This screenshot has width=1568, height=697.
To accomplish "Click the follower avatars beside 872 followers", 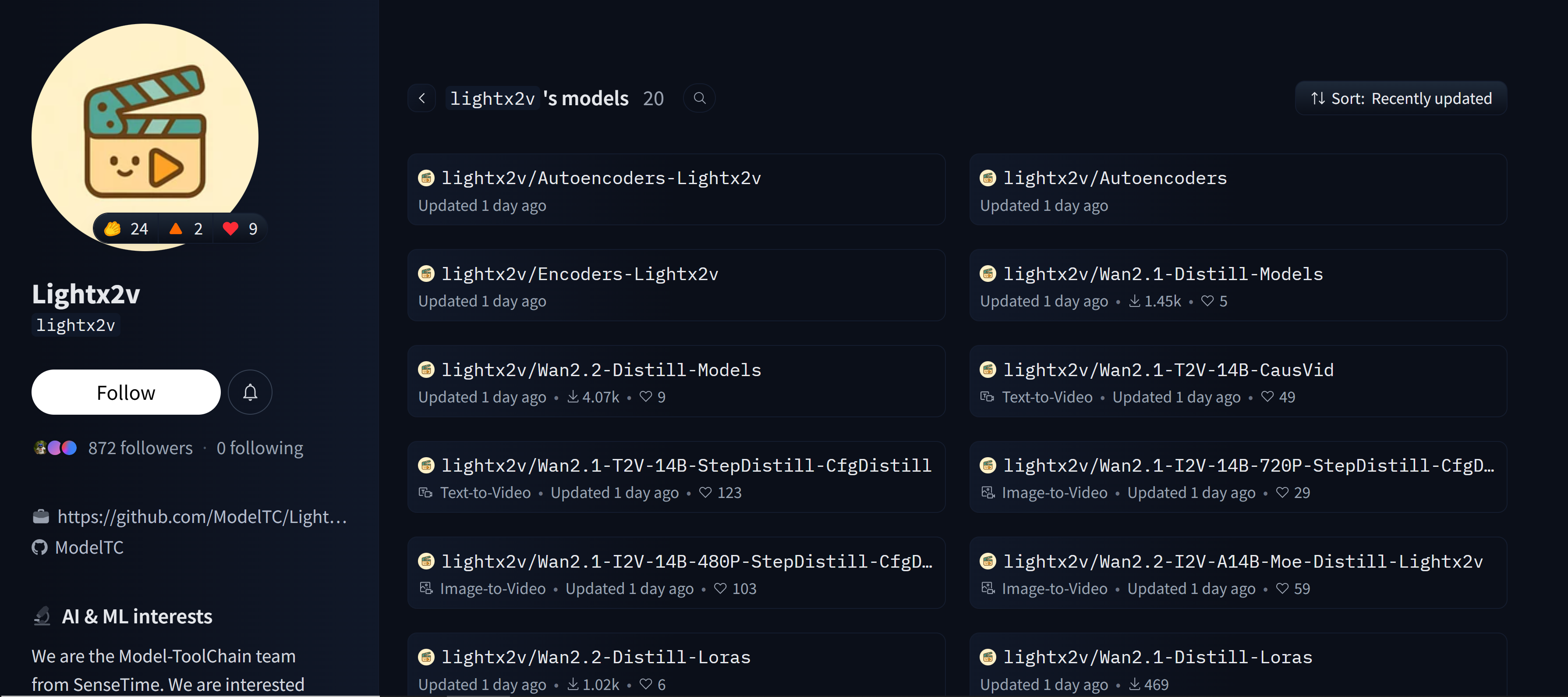I will click(55, 448).
